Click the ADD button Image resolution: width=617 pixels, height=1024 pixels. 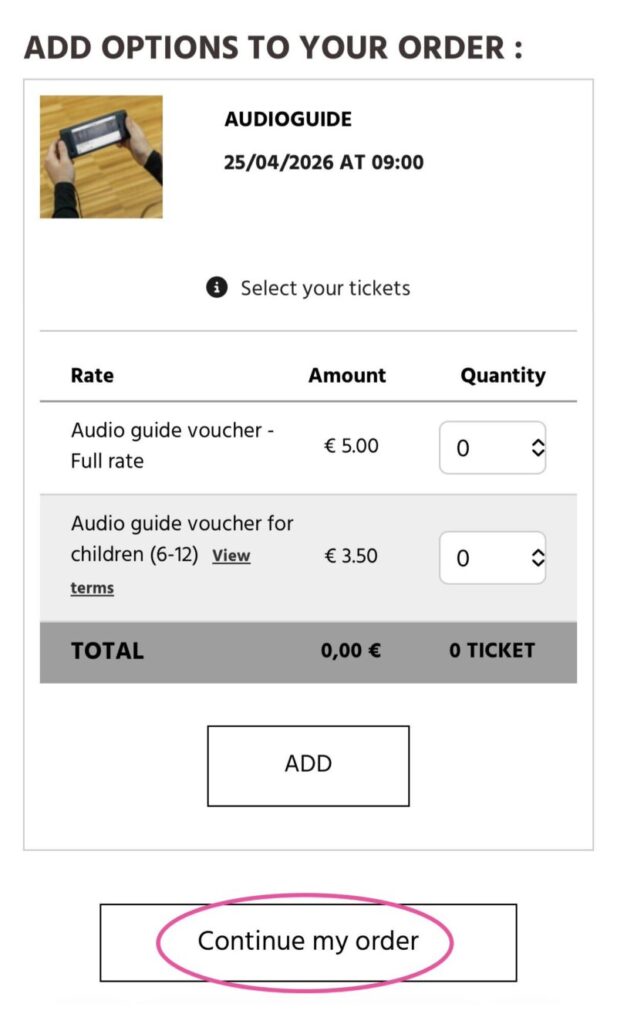click(308, 766)
